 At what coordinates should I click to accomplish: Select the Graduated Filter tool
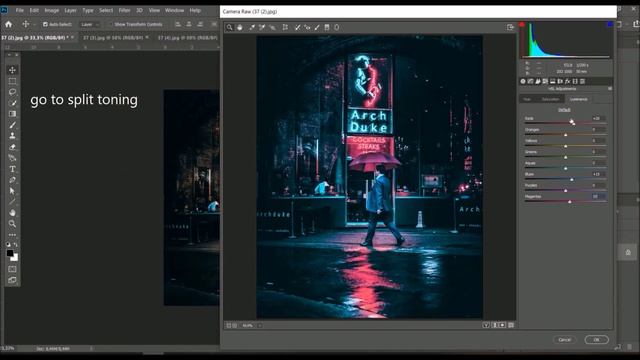point(327,27)
